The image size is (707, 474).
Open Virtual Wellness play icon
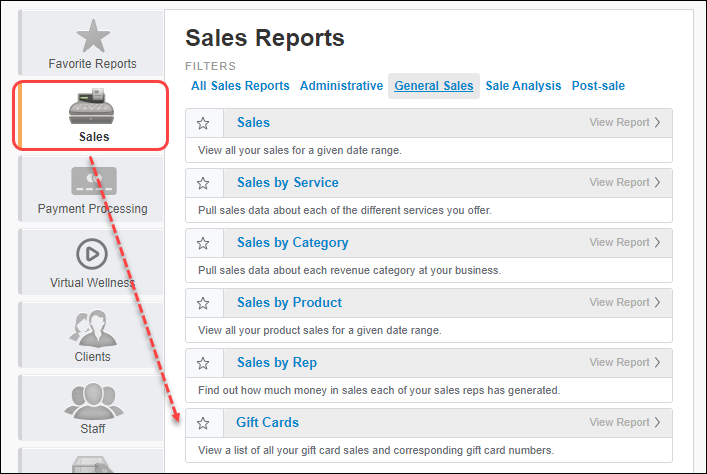(93, 254)
